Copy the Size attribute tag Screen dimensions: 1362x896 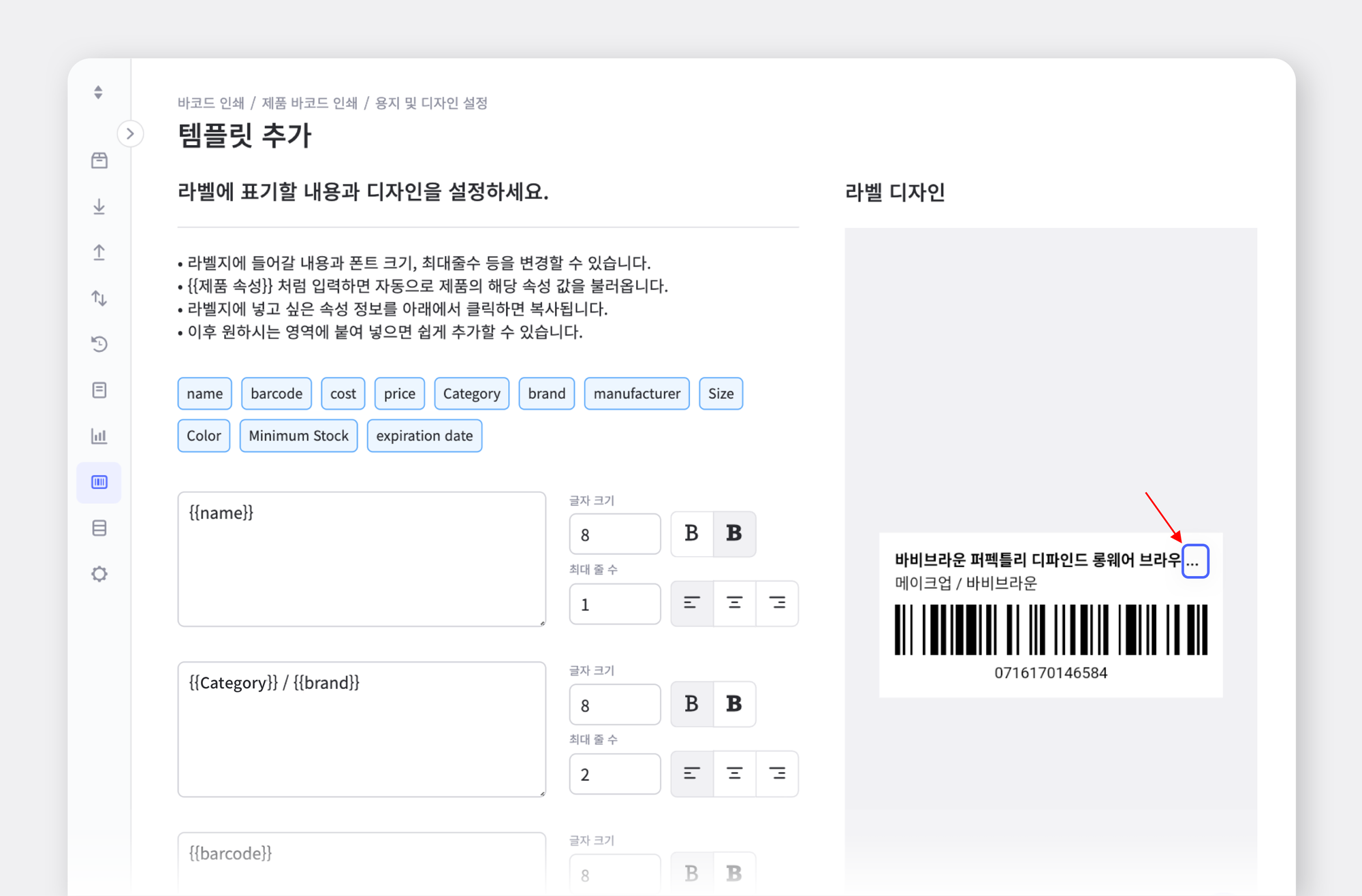click(721, 394)
